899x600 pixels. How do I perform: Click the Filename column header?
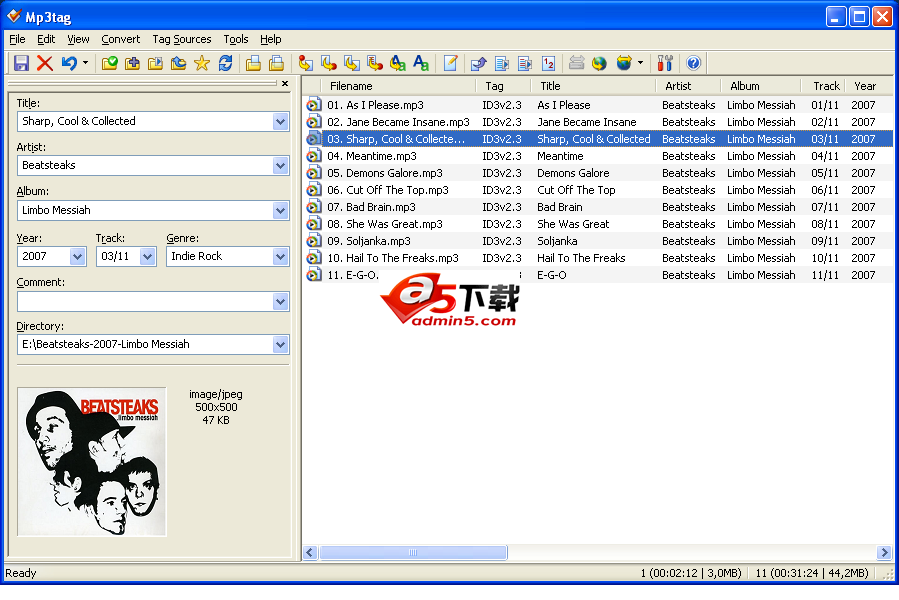pyautogui.click(x=351, y=86)
